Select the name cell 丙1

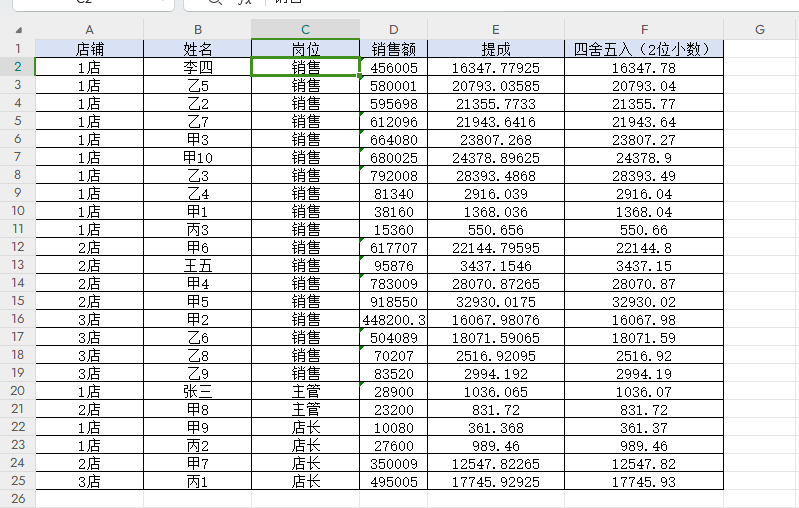198,482
